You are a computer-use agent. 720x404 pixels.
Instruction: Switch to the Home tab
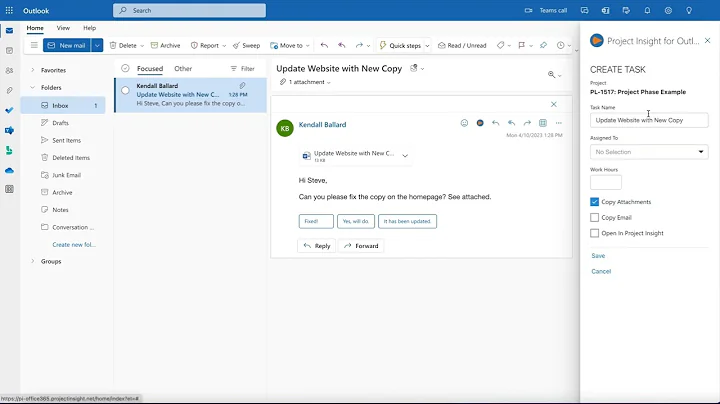pyautogui.click(x=35, y=28)
